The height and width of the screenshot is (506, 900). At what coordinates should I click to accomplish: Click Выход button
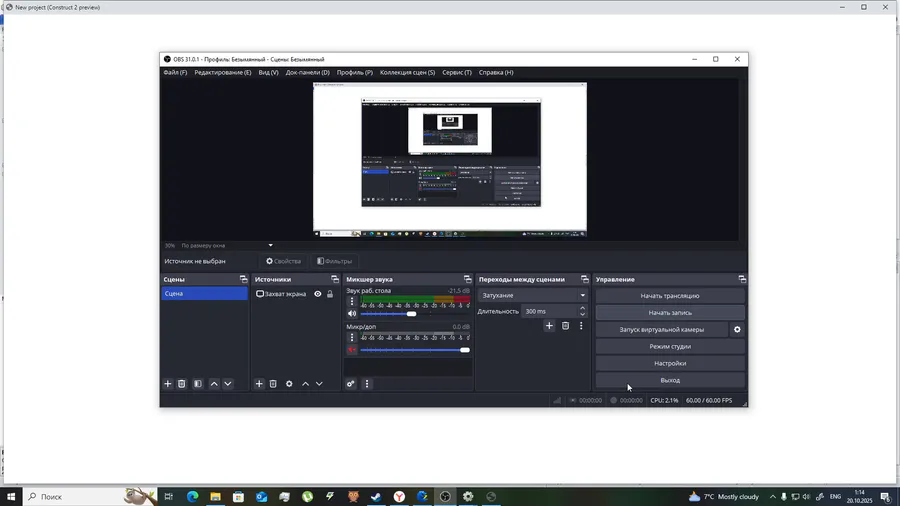pyautogui.click(x=670, y=380)
